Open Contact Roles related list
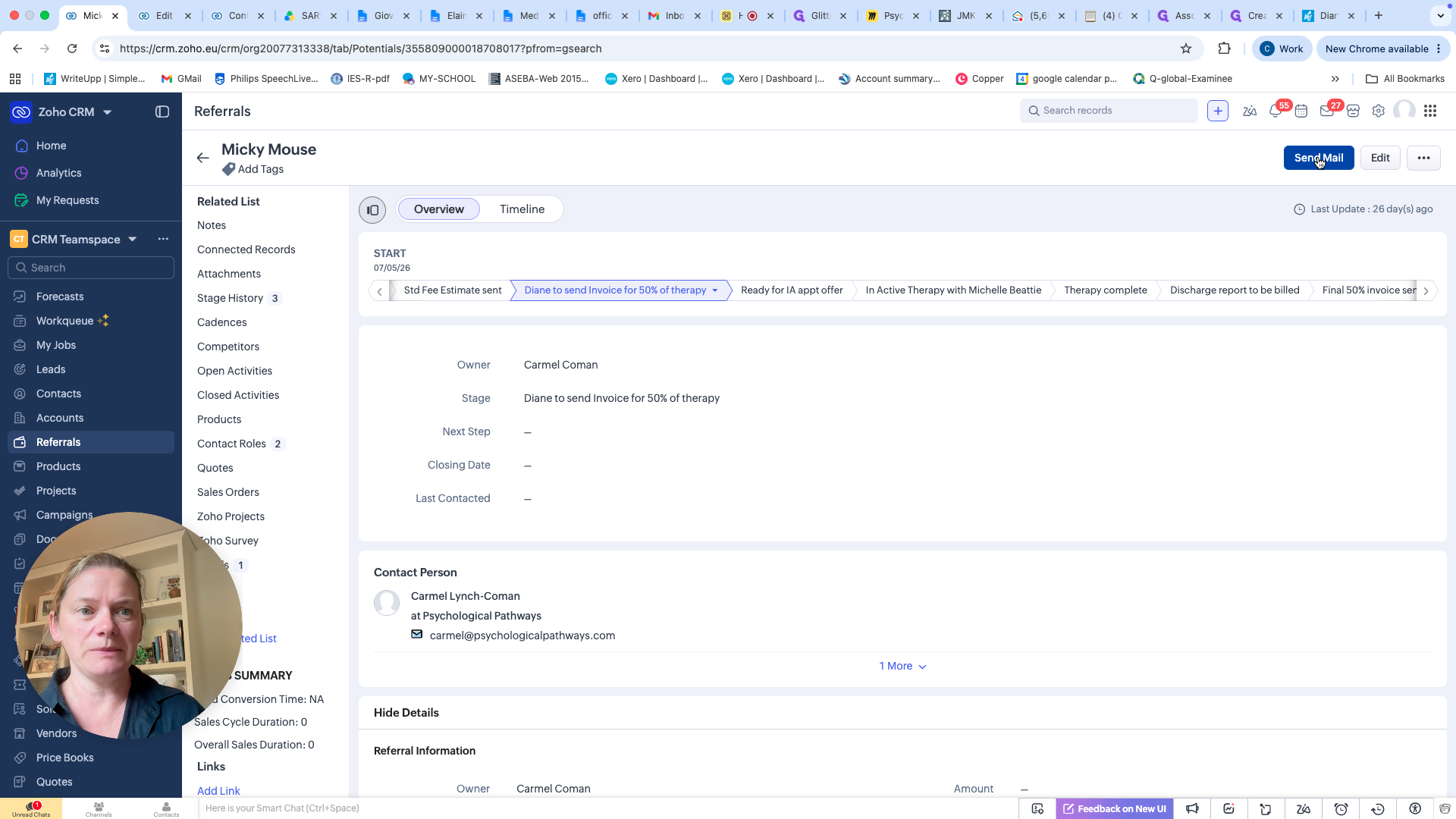Image resolution: width=1456 pixels, height=819 pixels. [x=231, y=444]
